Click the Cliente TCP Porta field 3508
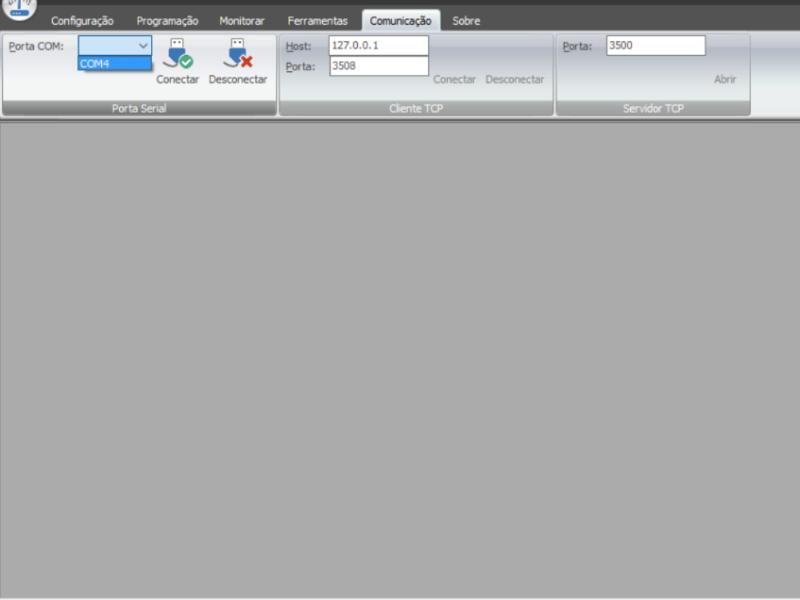Image resolution: width=800 pixels, height=600 pixels. (x=378, y=66)
